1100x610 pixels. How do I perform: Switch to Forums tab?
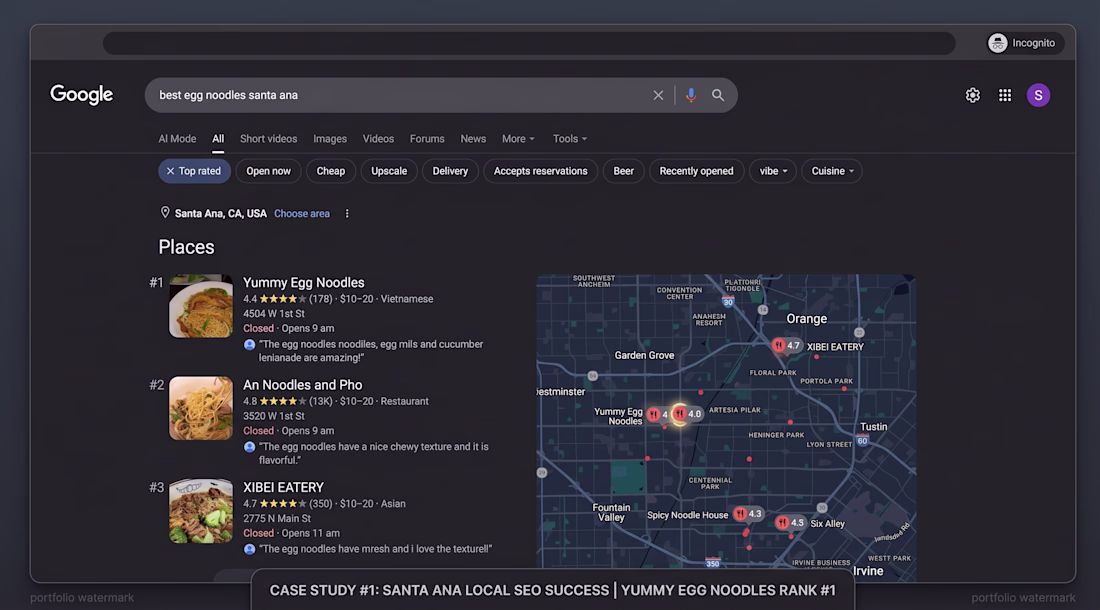tap(427, 139)
